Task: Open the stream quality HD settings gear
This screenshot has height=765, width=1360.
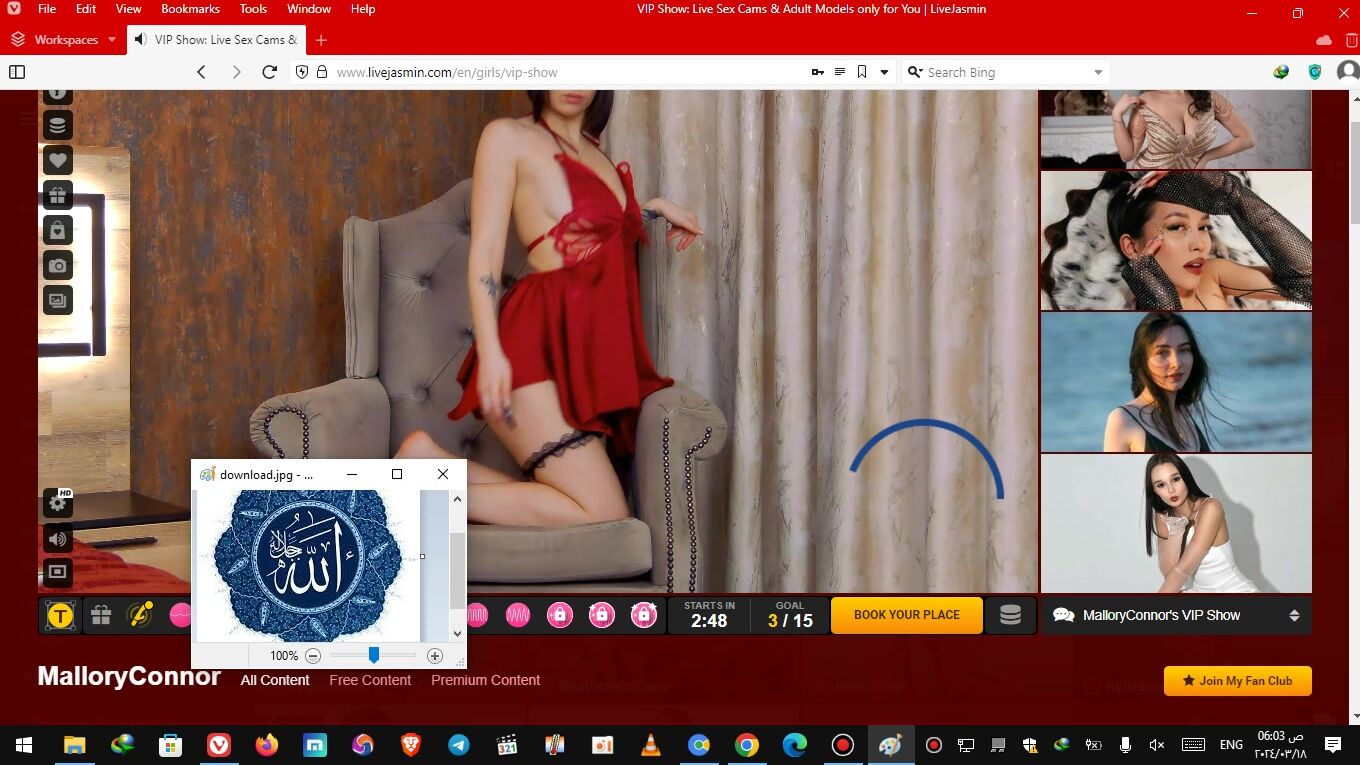Action: pos(57,504)
